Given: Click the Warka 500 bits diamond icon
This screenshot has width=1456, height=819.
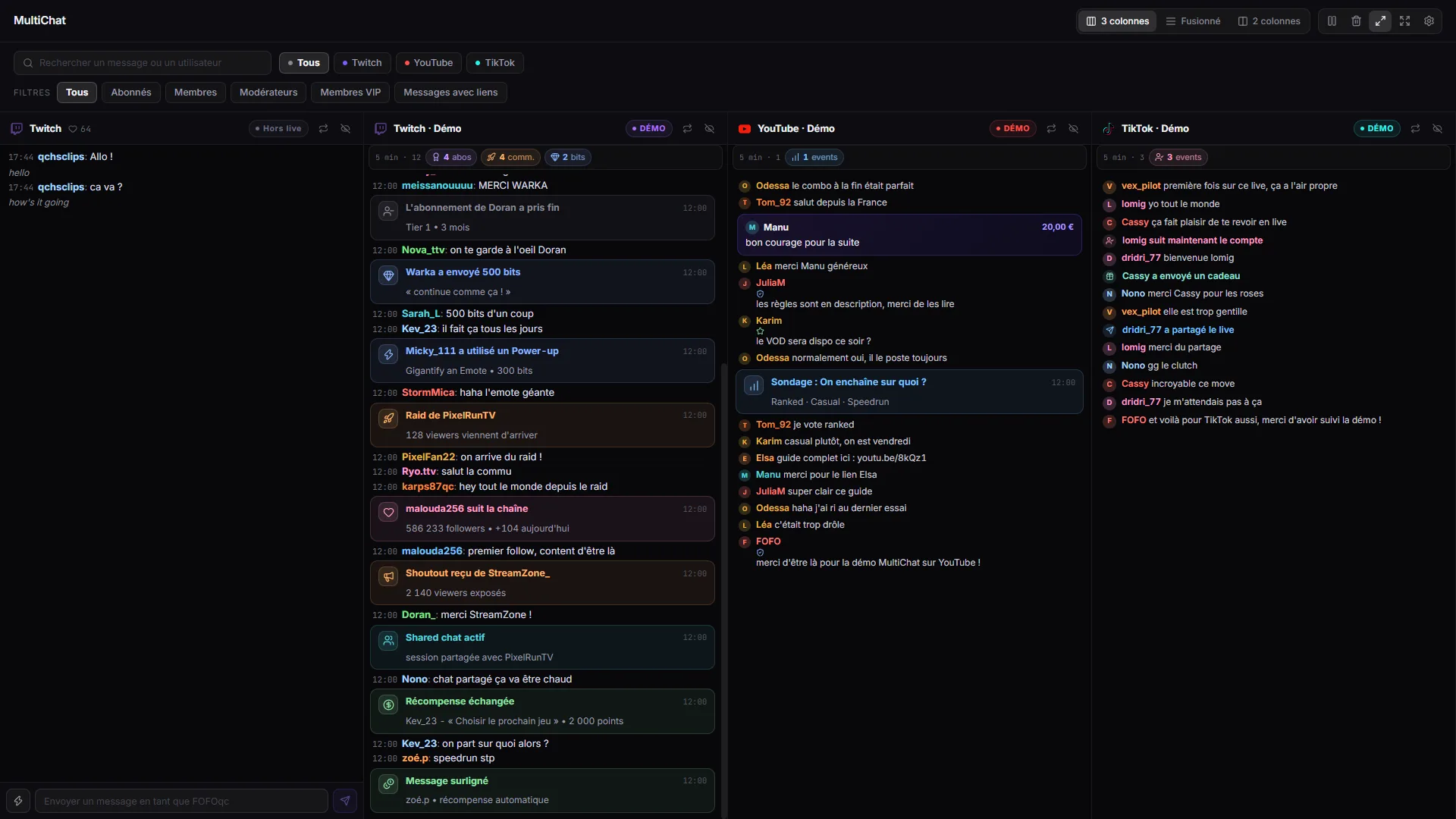Looking at the screenshot, I should click(388, 275).
